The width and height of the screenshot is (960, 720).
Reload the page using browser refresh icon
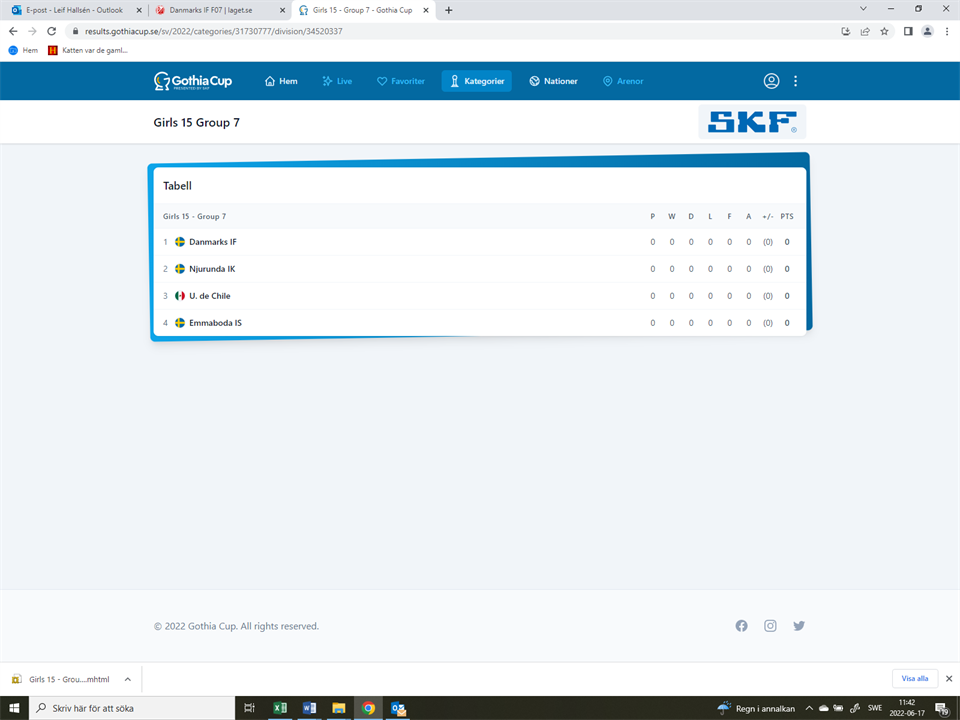click(x=55, y=31)
